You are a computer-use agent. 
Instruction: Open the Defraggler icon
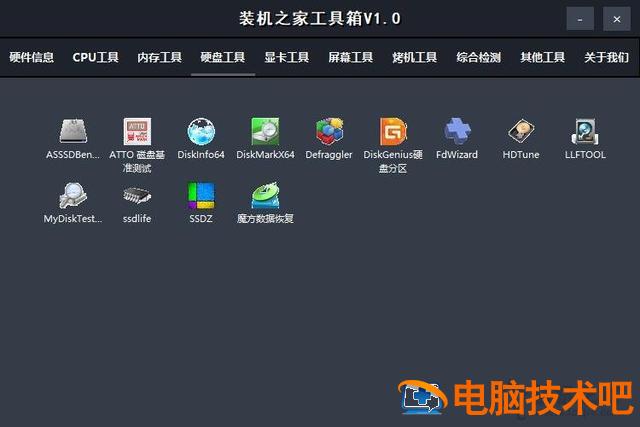click(x=329, y=131)
